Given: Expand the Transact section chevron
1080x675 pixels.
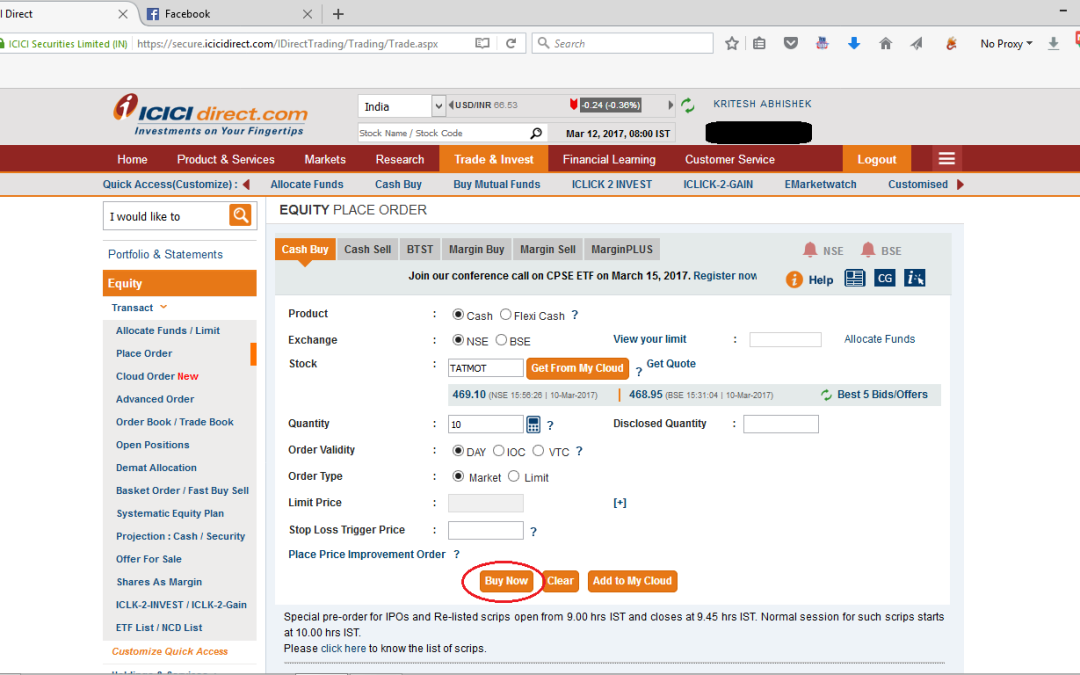Looking at the screenshot, I should click(163, 307).
